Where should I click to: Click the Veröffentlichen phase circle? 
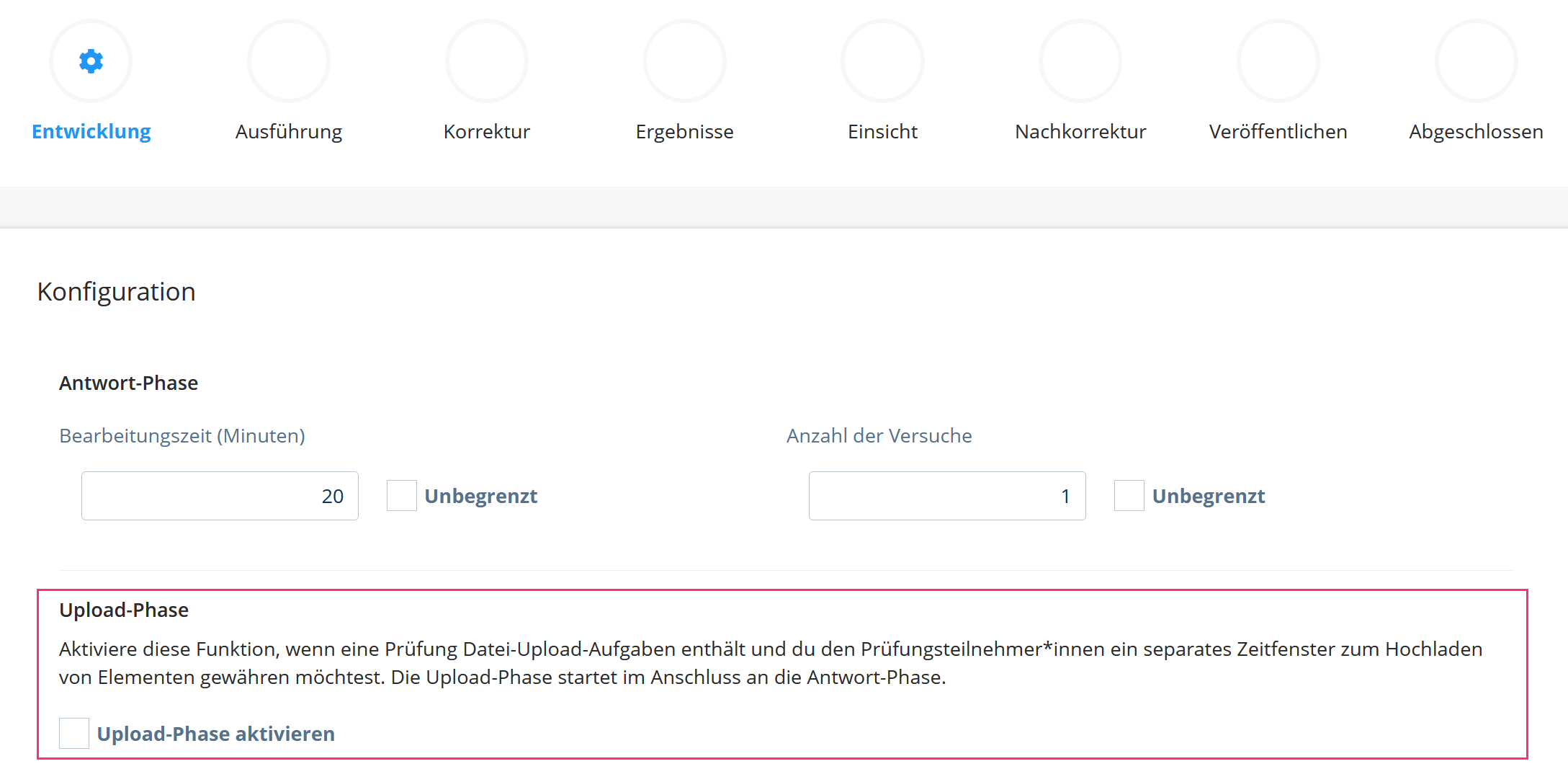click(1278, 61)
